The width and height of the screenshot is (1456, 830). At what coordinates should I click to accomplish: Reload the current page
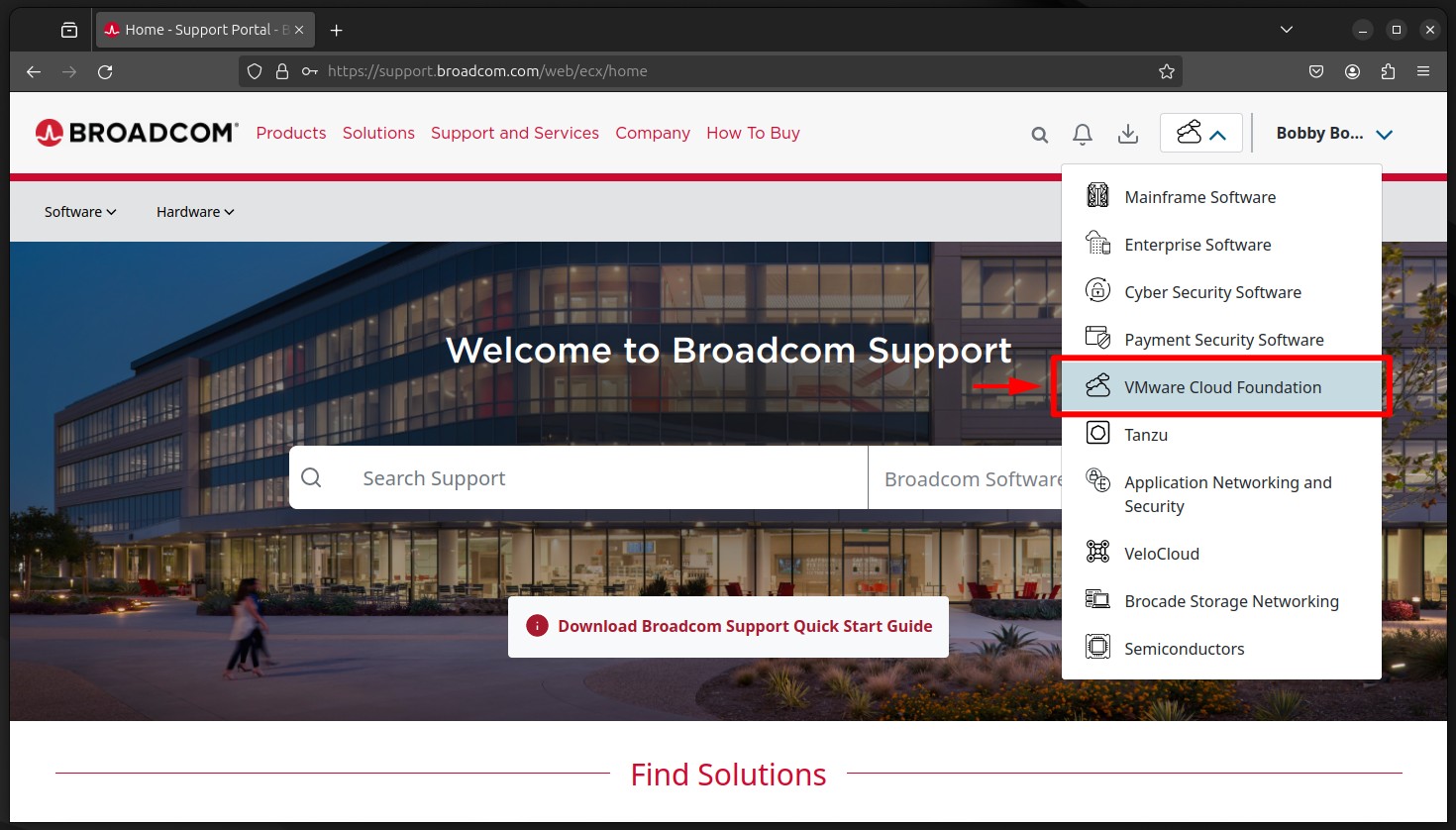pyautogui.click(x=105, y=71)
